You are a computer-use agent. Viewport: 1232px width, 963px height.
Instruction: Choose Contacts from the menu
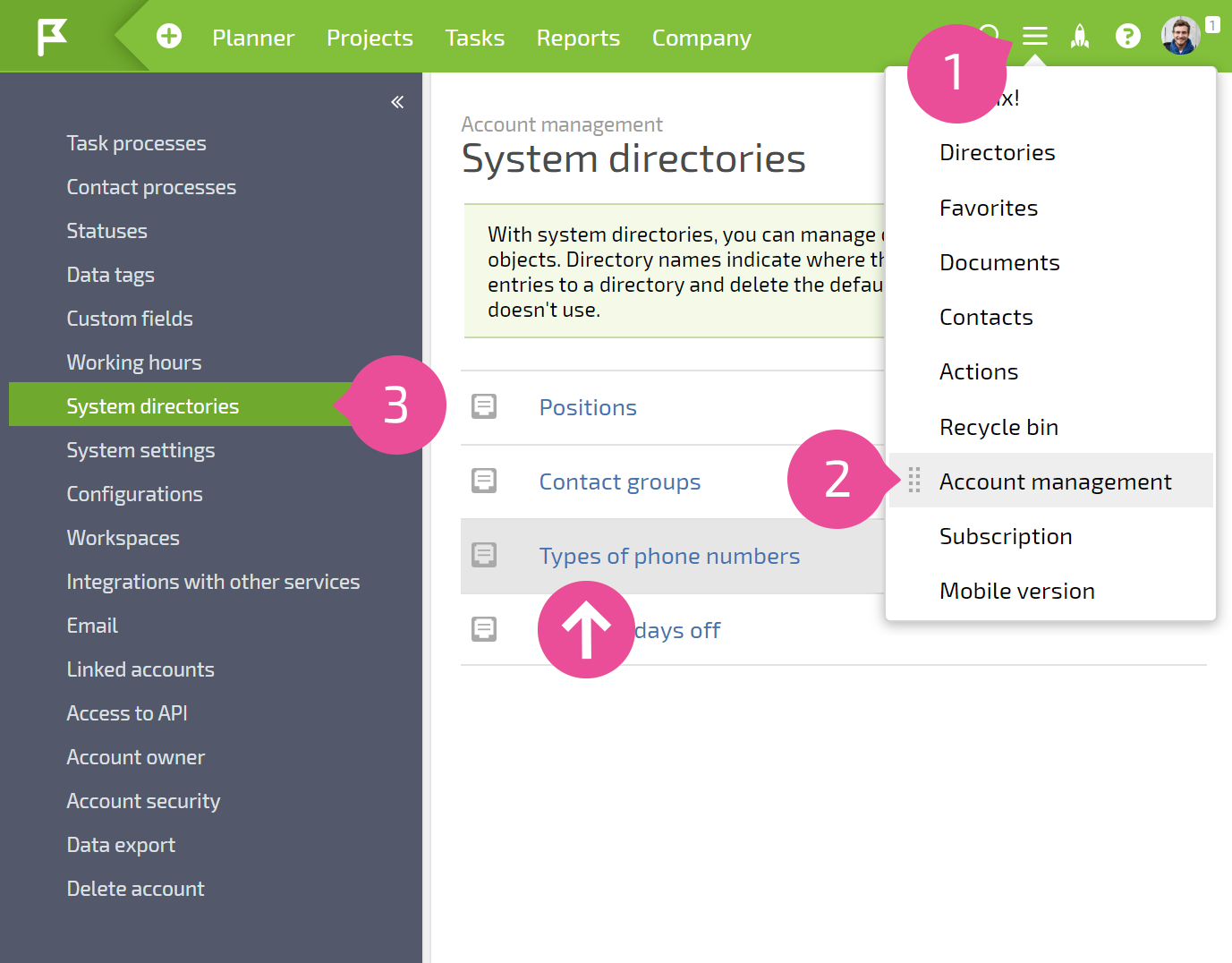986,317
